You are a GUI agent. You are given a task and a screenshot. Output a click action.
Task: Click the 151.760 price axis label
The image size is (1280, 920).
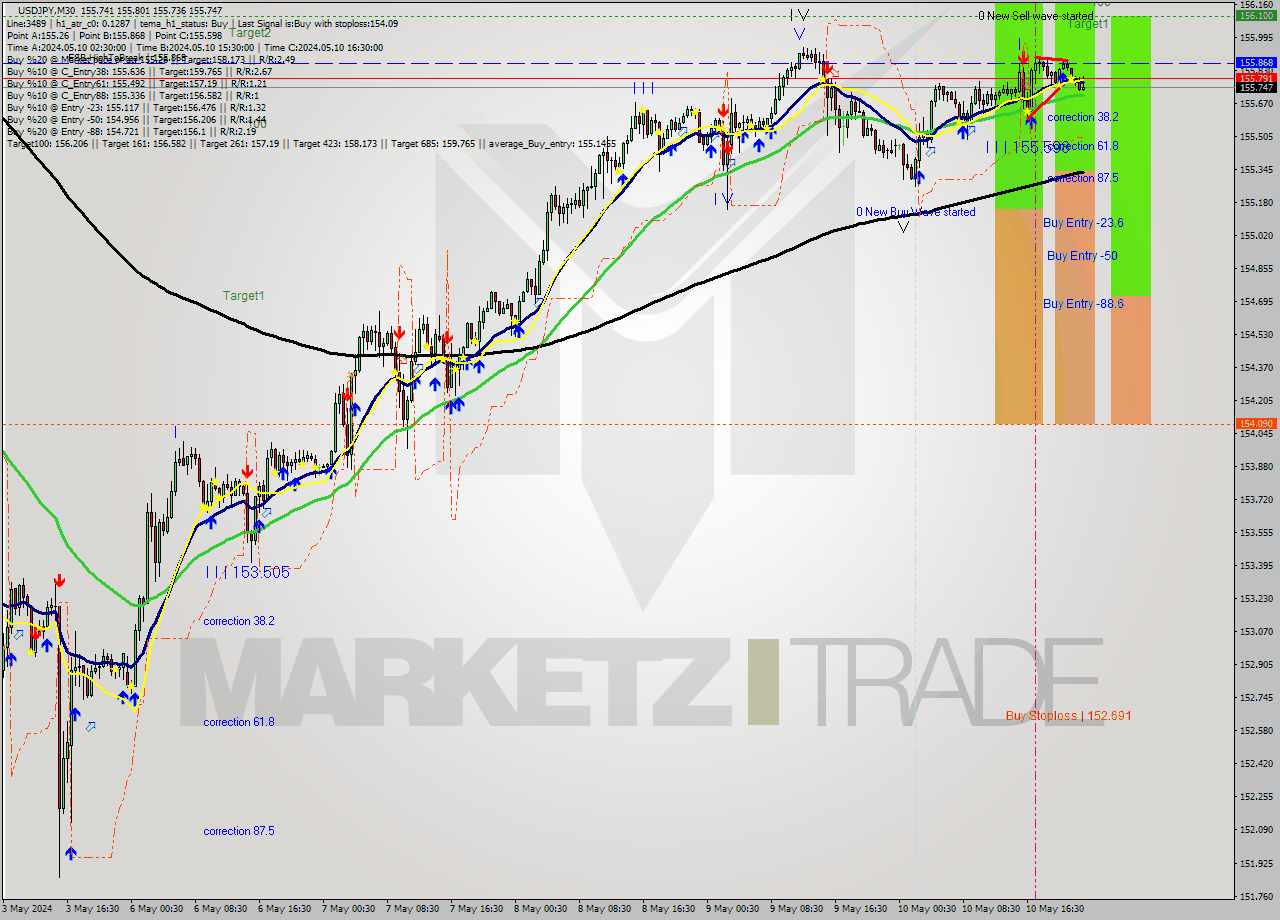click(x=1256, y=896)
